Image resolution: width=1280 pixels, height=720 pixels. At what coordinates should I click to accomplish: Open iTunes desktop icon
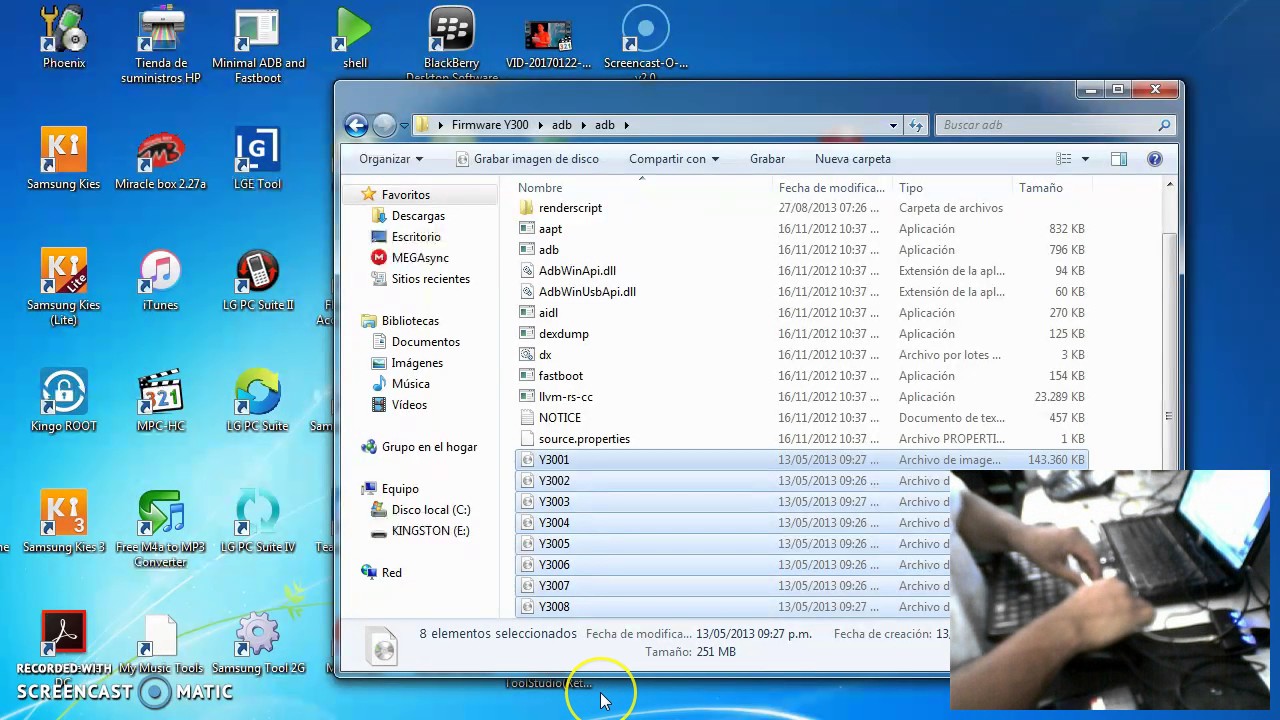pos(160,280)
